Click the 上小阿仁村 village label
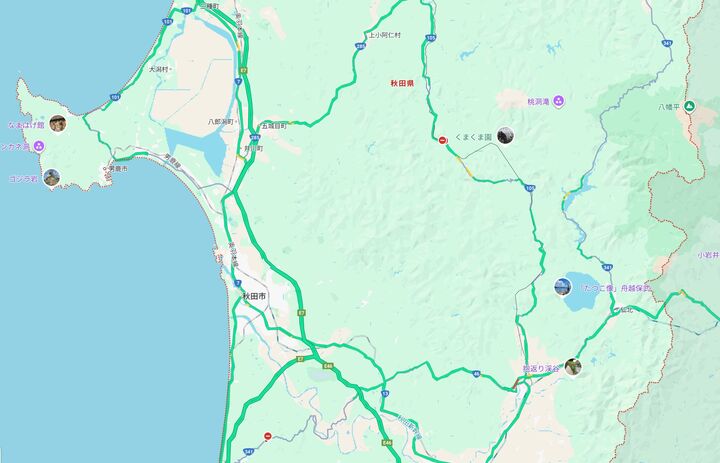This screenshot has width=720, height=463. (x=385, y=35)
